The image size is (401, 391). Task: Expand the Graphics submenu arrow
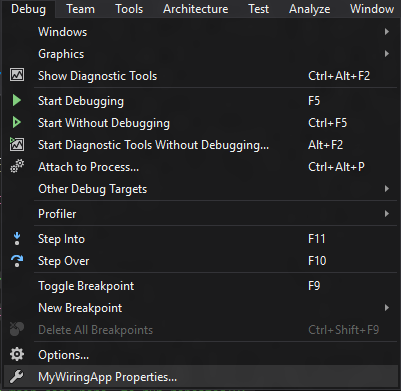coord(387,54)
